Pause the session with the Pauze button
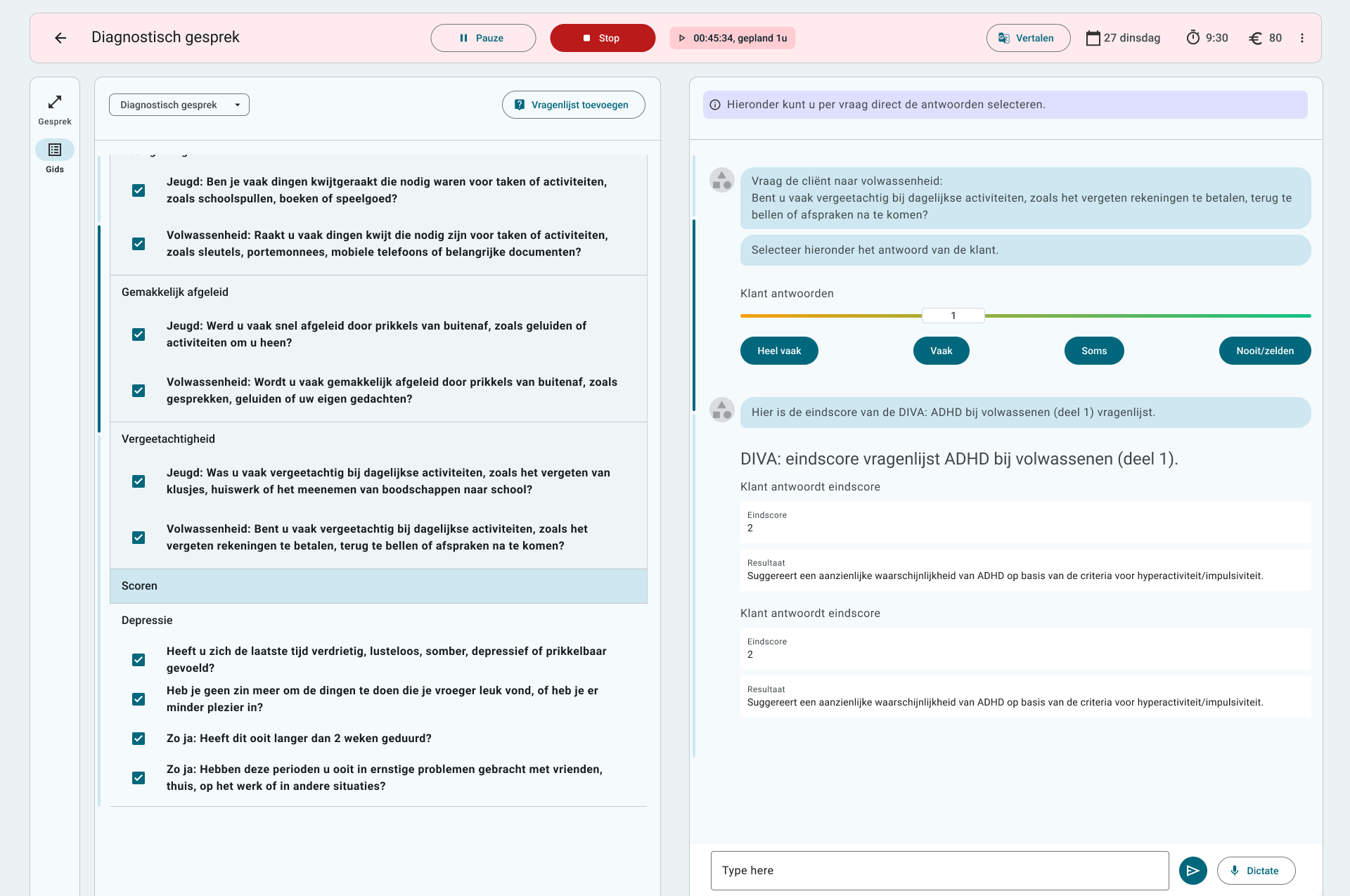This screenshot has height=896, width=1350. [x=483, y=38]
